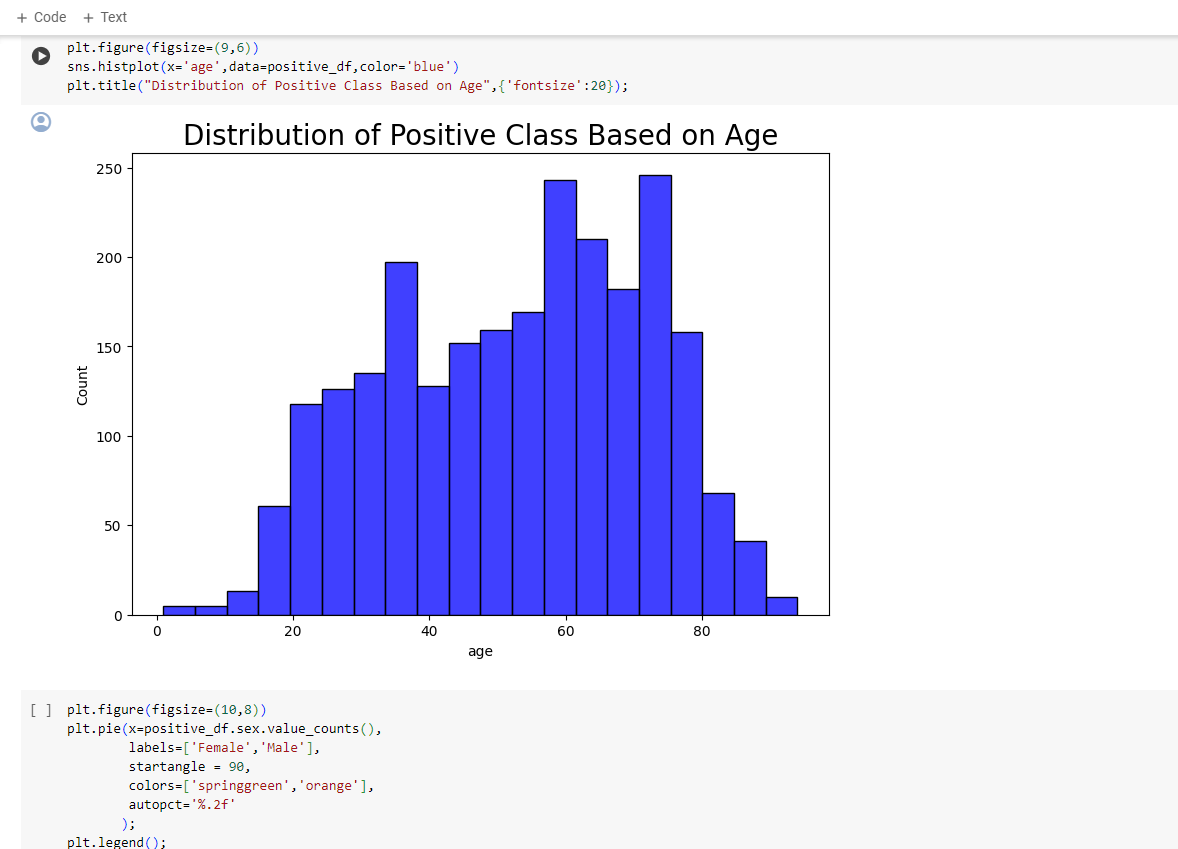Click the labels=['Female','Male'] line
Viewport: 1178px width, 849px height.
[x=224, y=748]
